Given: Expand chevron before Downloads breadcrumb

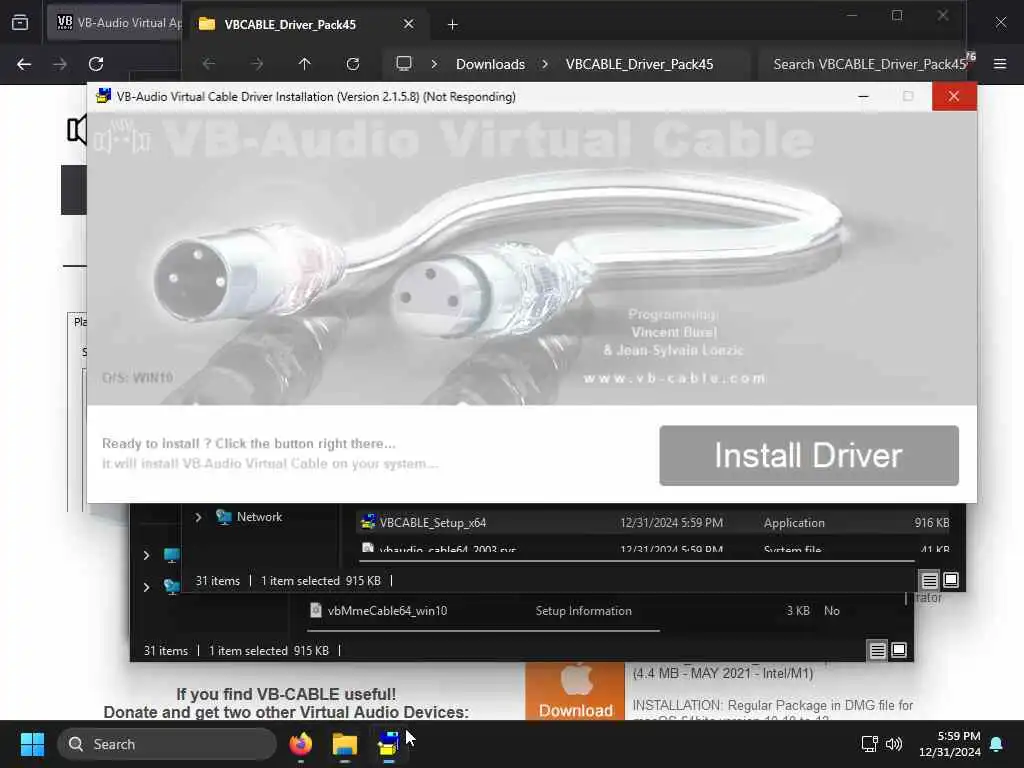Looking at the screenshot, I should click(434, 64).
